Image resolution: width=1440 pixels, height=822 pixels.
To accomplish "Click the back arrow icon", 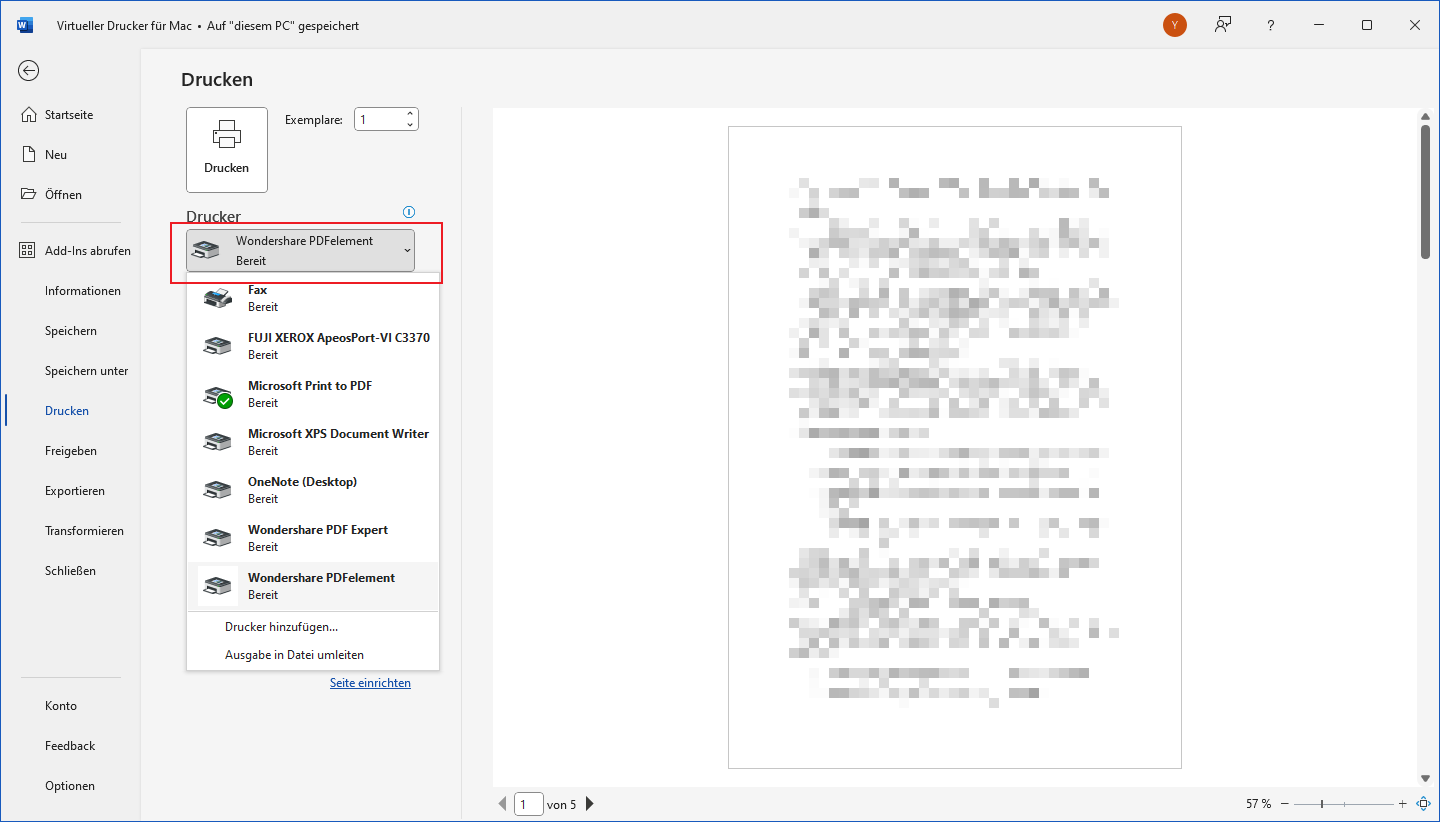I will (x=28, y=70).
